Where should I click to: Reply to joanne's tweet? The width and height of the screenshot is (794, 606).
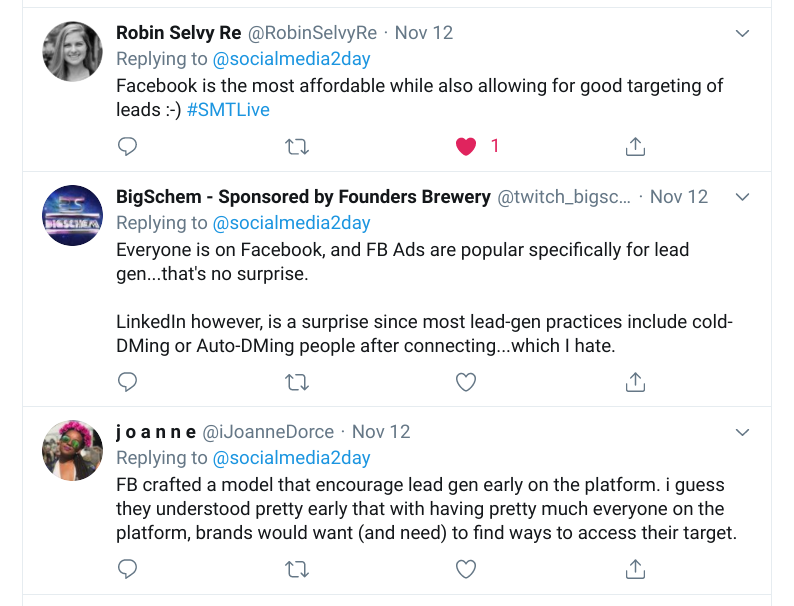click(x=127, y=569)
